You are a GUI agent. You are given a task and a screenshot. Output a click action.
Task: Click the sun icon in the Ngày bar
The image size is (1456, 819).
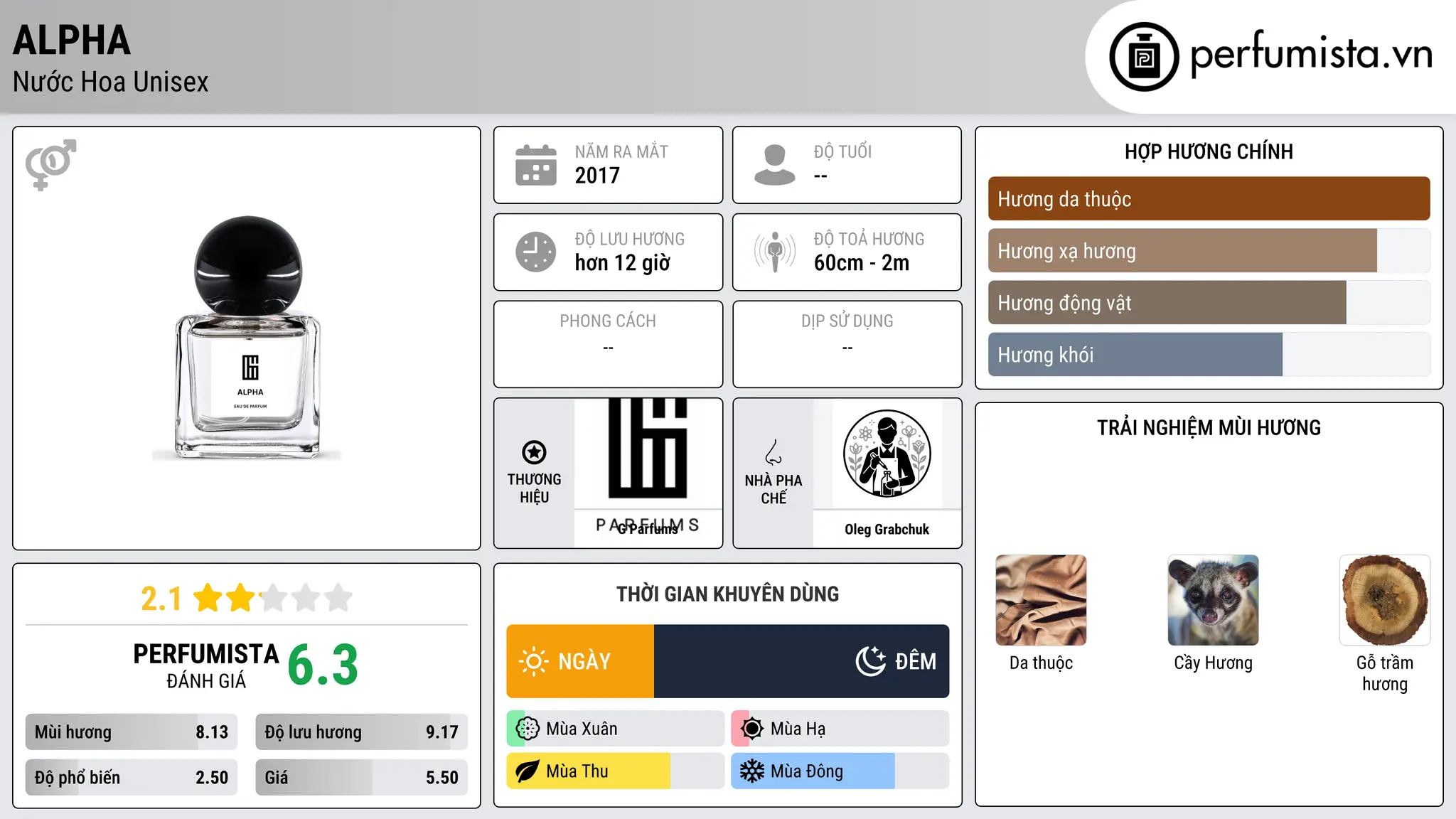[534, 661]
